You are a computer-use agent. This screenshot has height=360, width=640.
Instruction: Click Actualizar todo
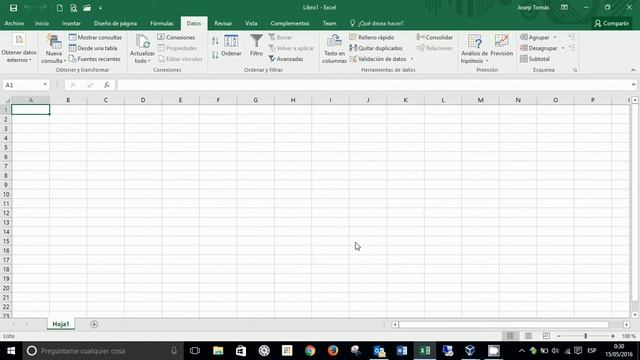pos(142,49)
